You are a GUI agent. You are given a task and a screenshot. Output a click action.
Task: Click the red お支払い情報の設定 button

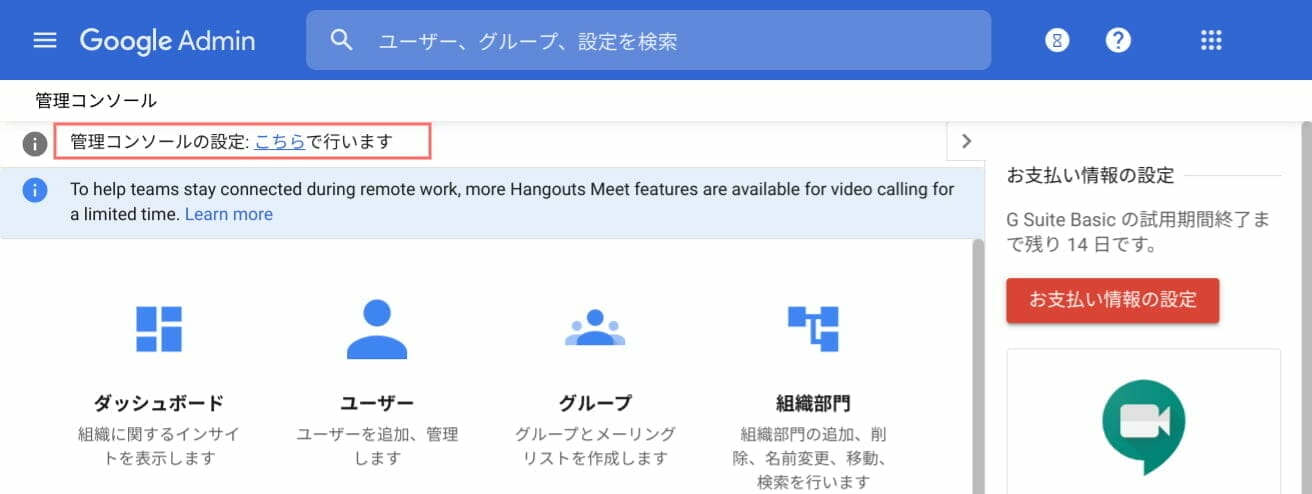coord(1113,300)
